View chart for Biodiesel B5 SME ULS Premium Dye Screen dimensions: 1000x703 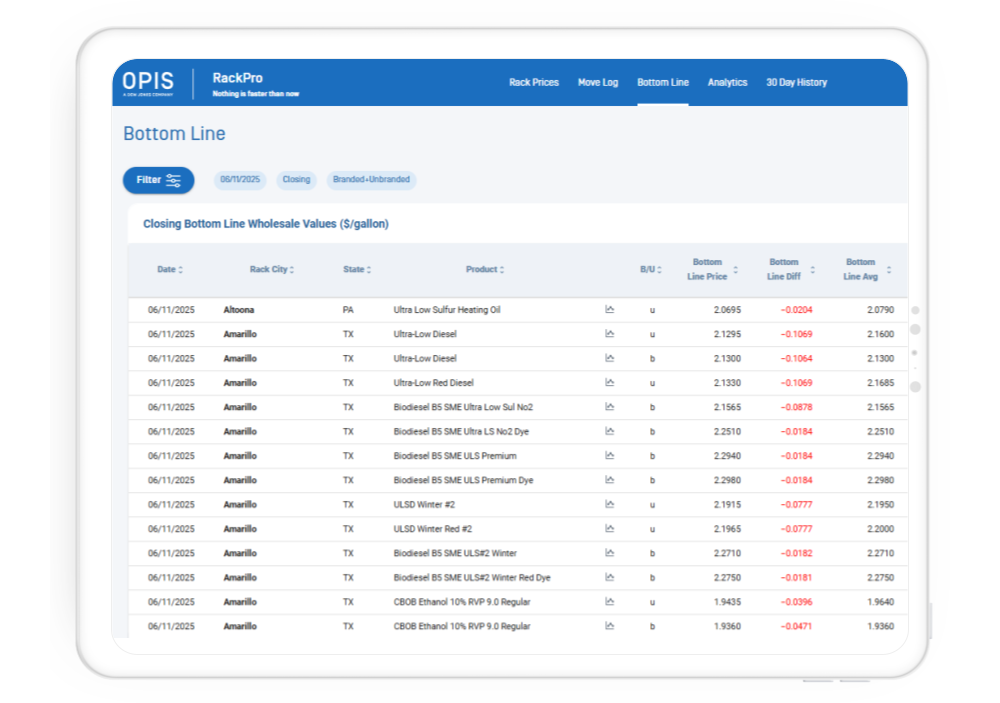[x=610, y=480]
